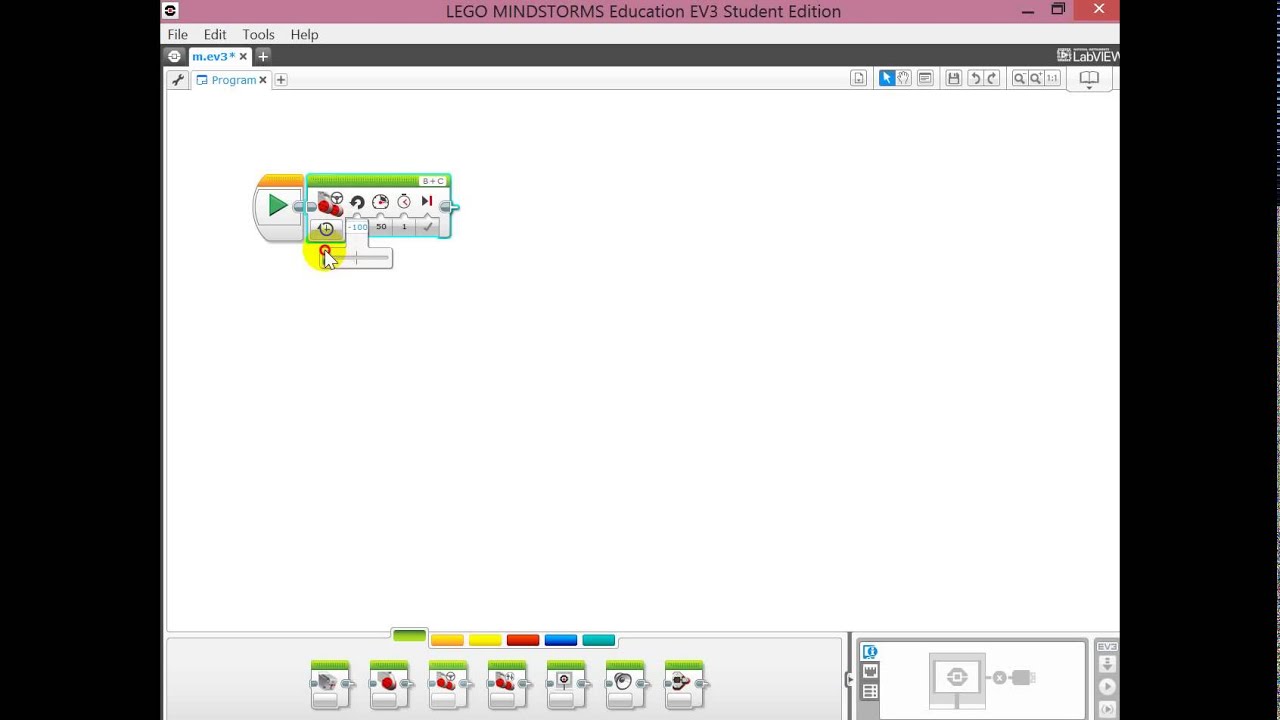Open the Help menu
This screenshot has width=1280, height=720.
tap(304, 34)
